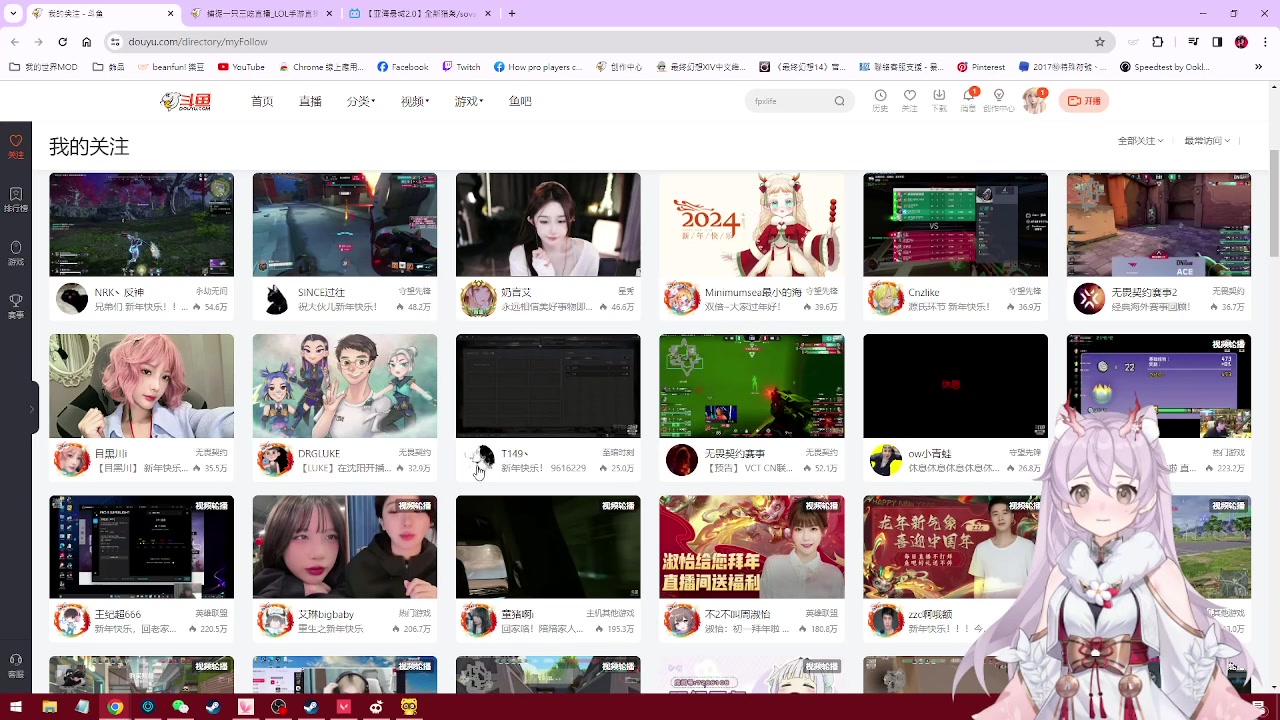Click the Windows Start button
The image size is (1280, 720).
tap(16, 707)
